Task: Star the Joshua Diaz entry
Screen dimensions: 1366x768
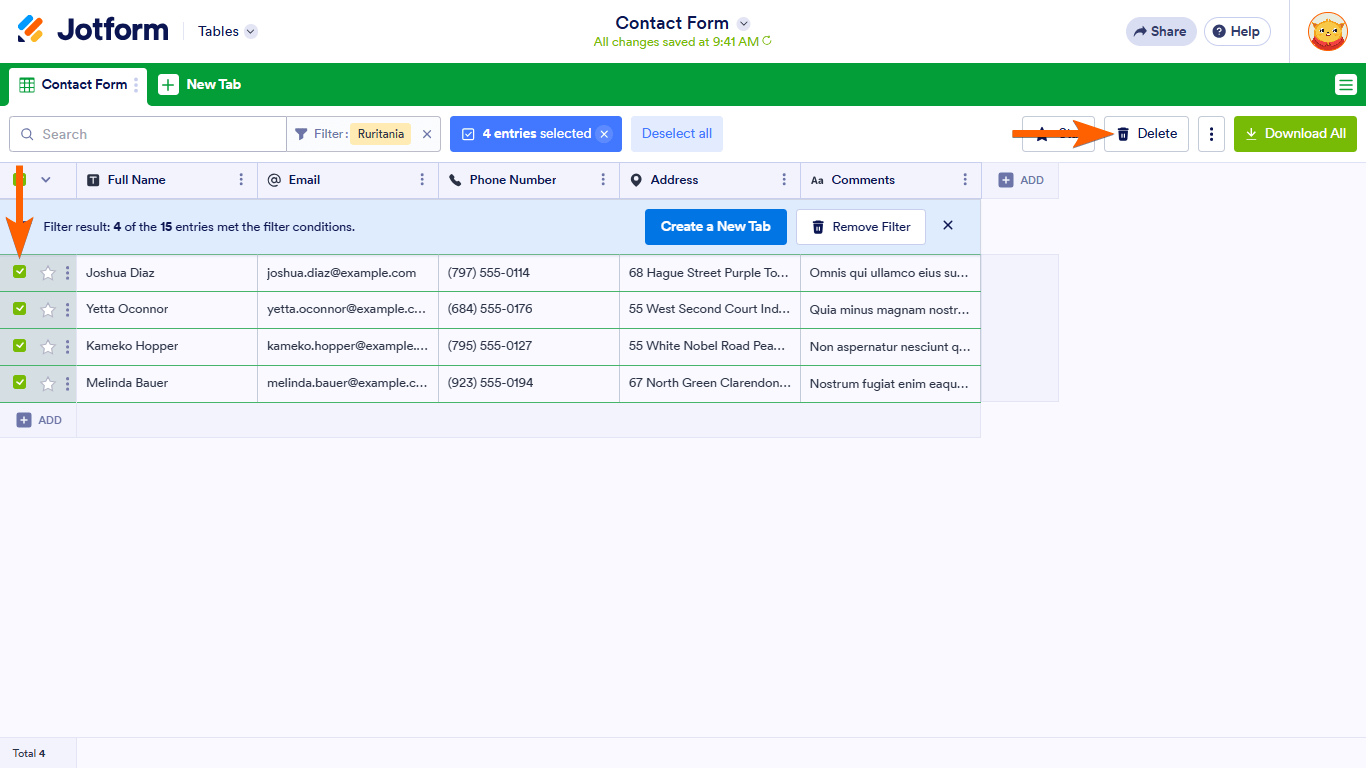Action: [47, 273]
